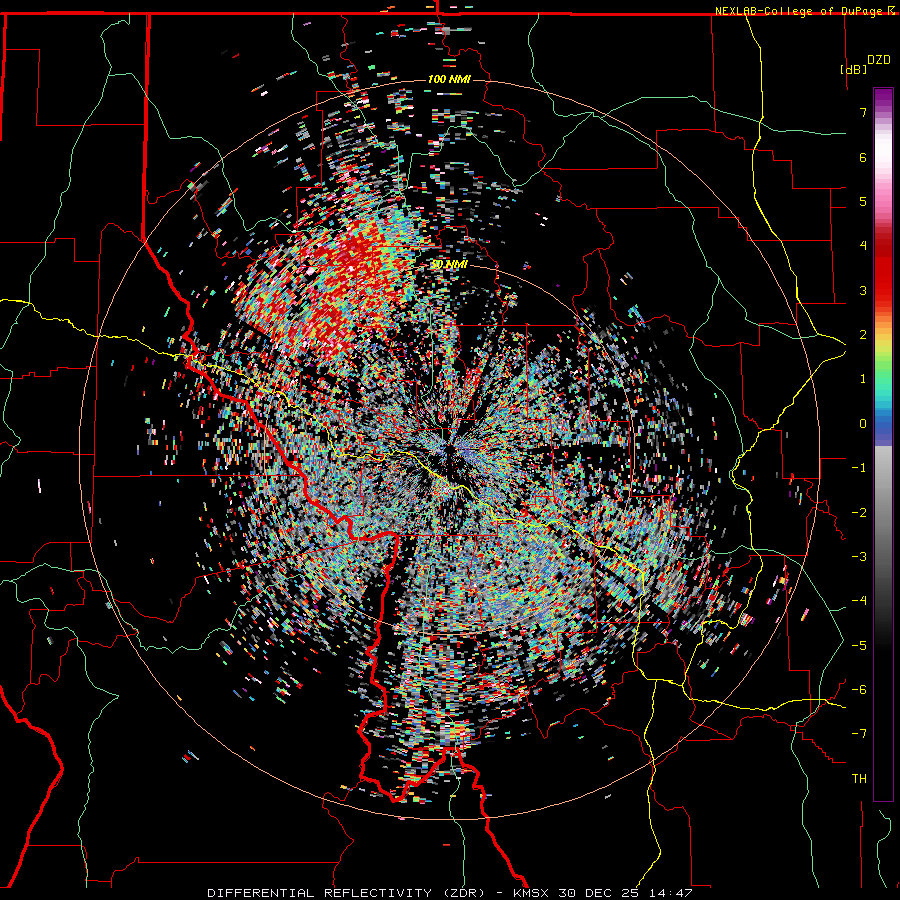Screen dimensions: 900x900
Task: Click the -3 value on color scale
Action: pos(859,557)
